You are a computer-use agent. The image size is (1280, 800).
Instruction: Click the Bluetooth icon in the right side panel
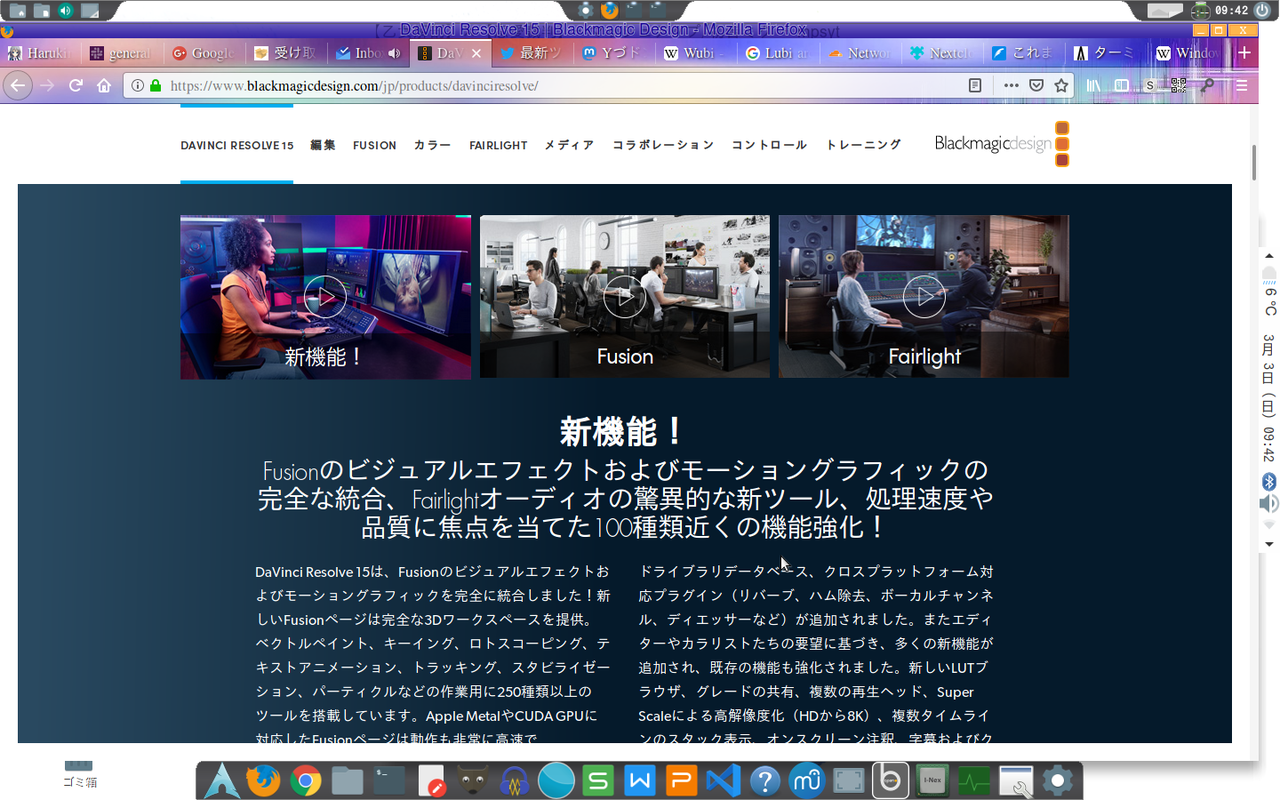[1269, 482]
